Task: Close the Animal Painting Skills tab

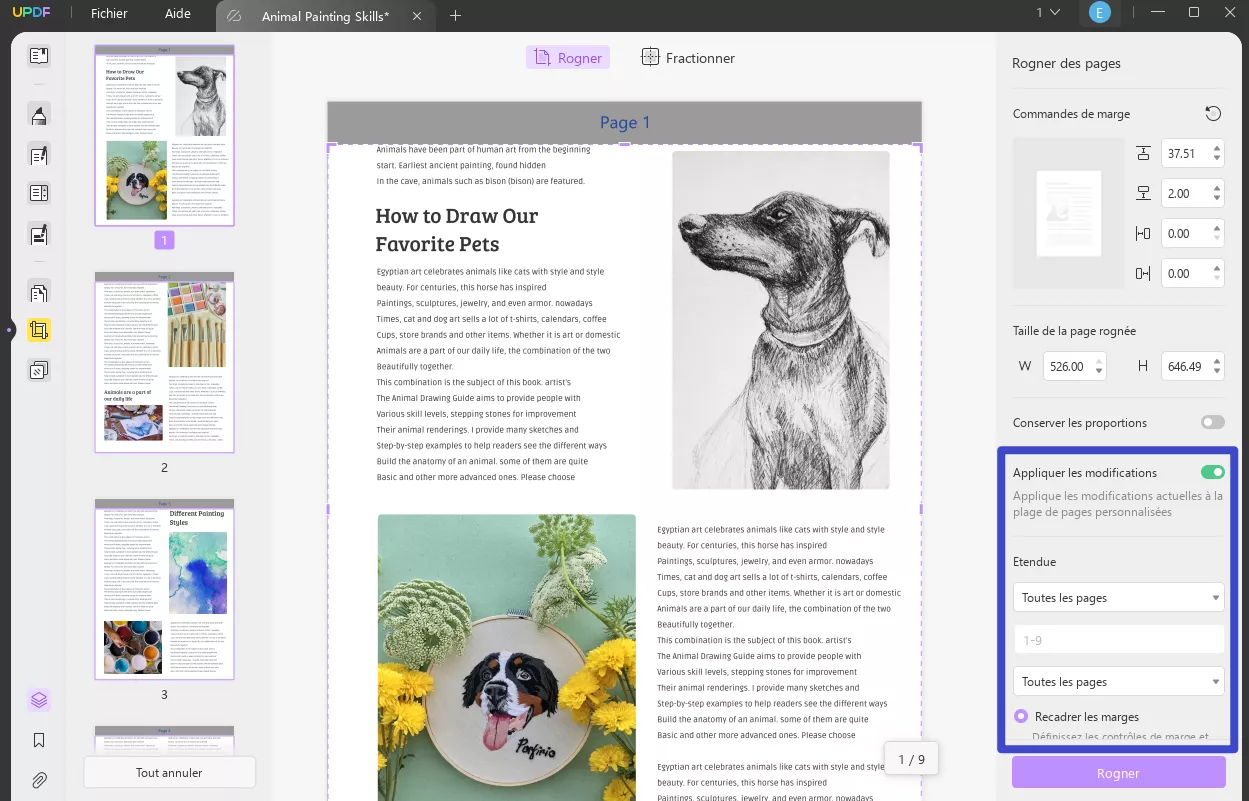Action: point(417,16)
